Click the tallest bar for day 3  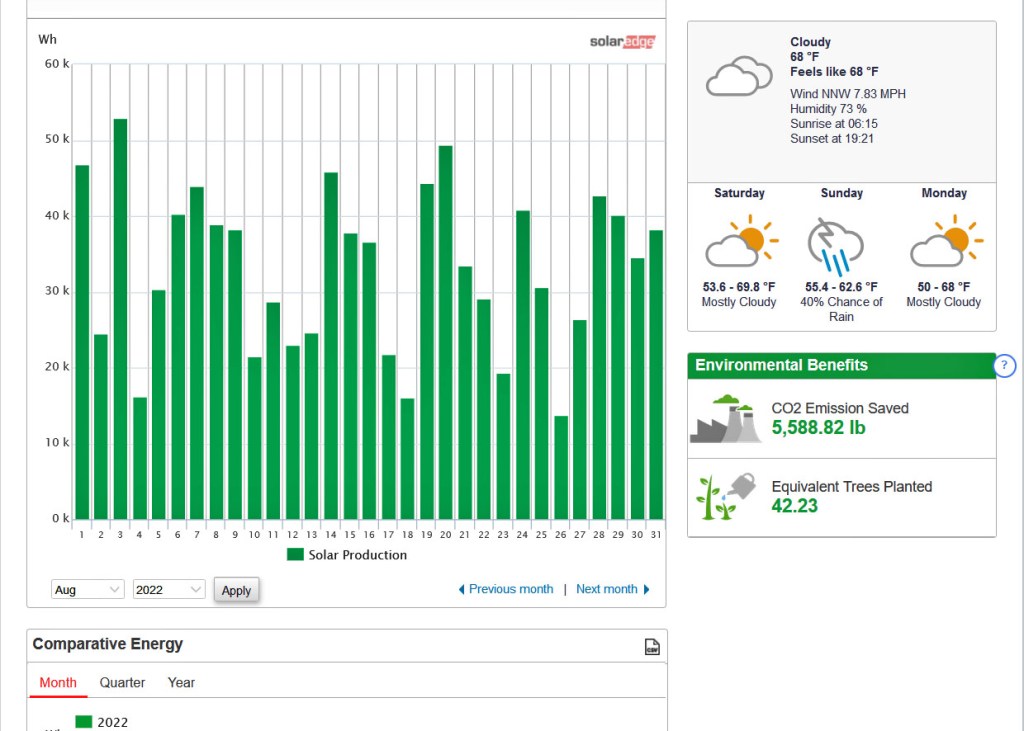(x=120, y=320)
